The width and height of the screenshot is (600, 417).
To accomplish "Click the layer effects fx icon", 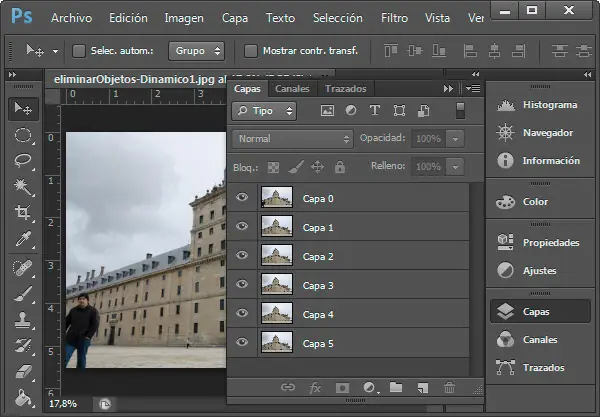I will (x=315, y=387).
